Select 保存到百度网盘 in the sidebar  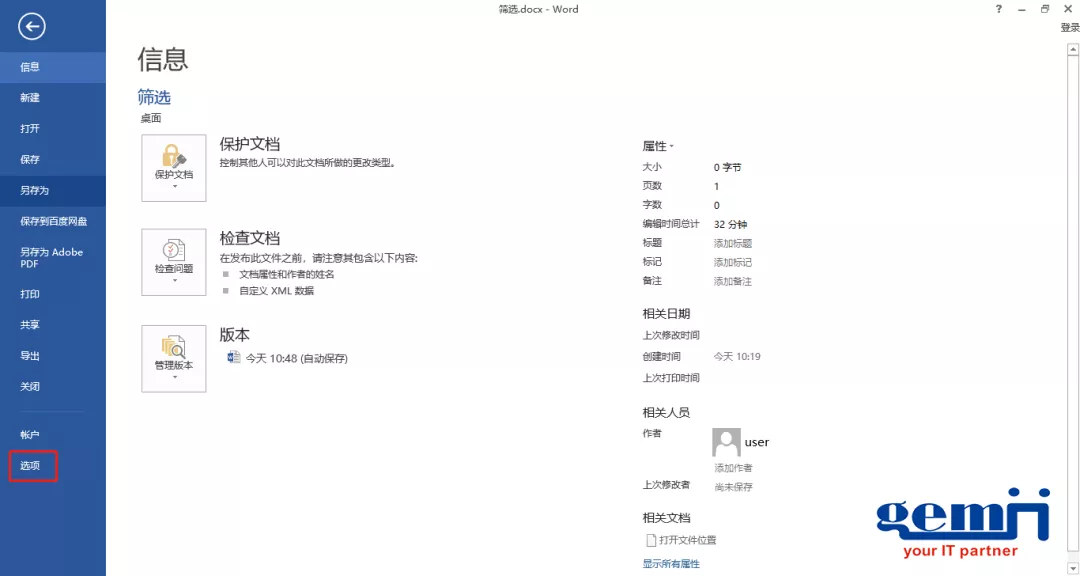coord(53,221)
